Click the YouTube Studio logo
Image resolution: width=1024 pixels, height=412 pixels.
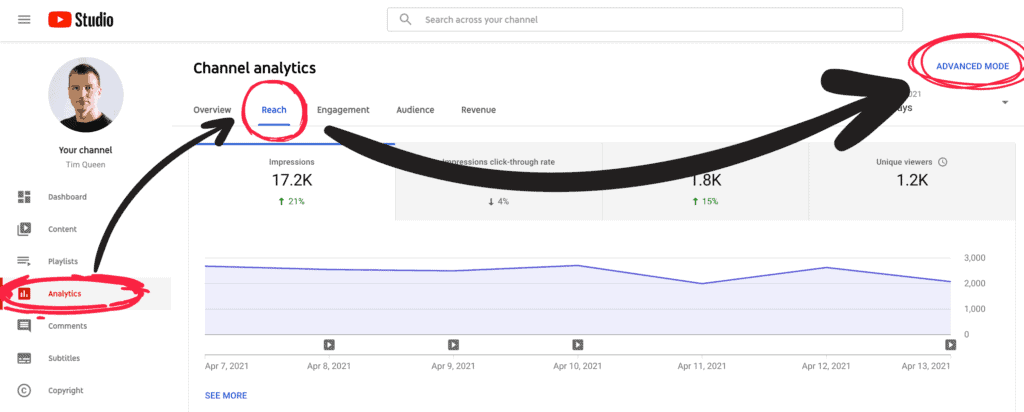81,20
